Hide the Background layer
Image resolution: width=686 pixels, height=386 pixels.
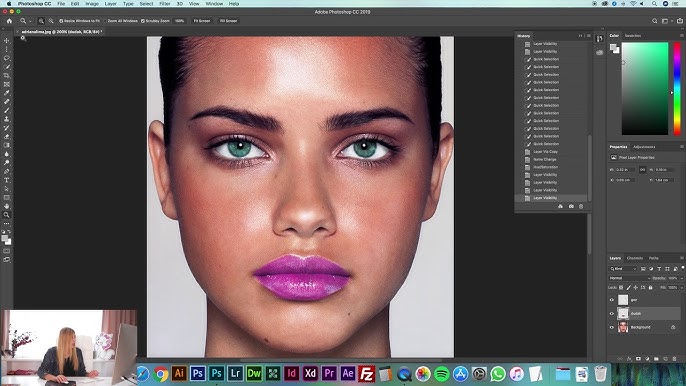[x=612, y=327]
